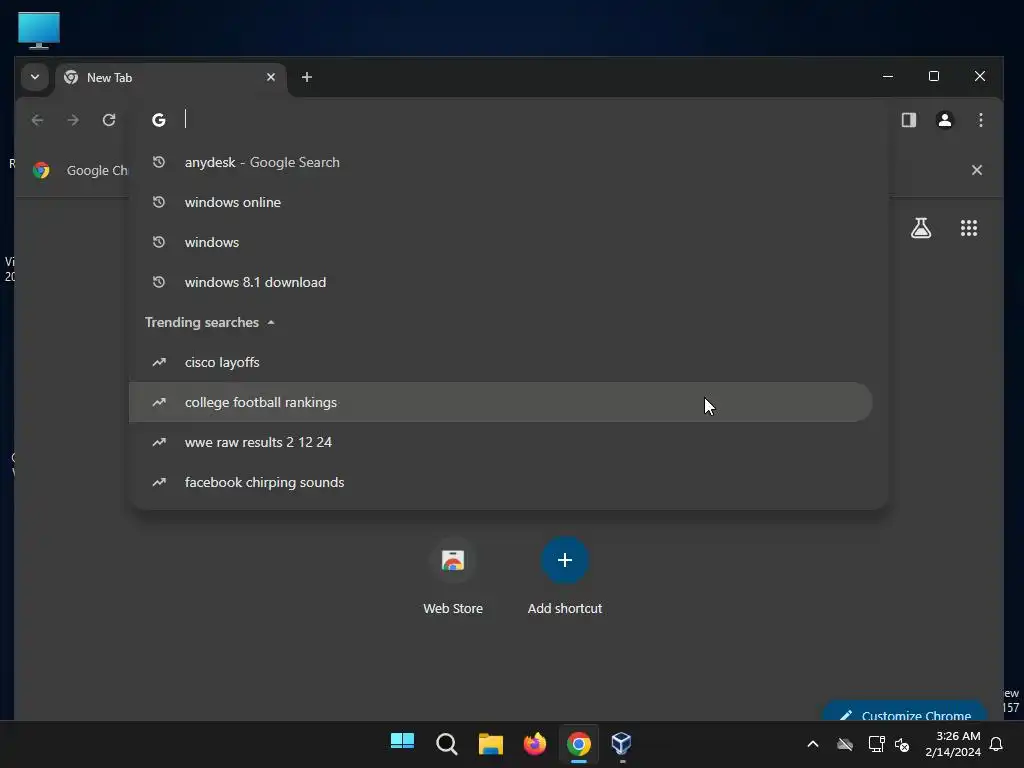Click the Google G icon in address bar
Screen dimensions: 1024x768
tap(159, 120)
